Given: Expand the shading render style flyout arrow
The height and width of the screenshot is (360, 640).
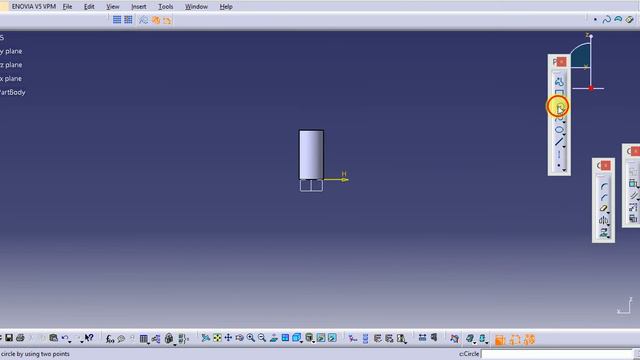Looking at the screenshot, I should 313,342.
